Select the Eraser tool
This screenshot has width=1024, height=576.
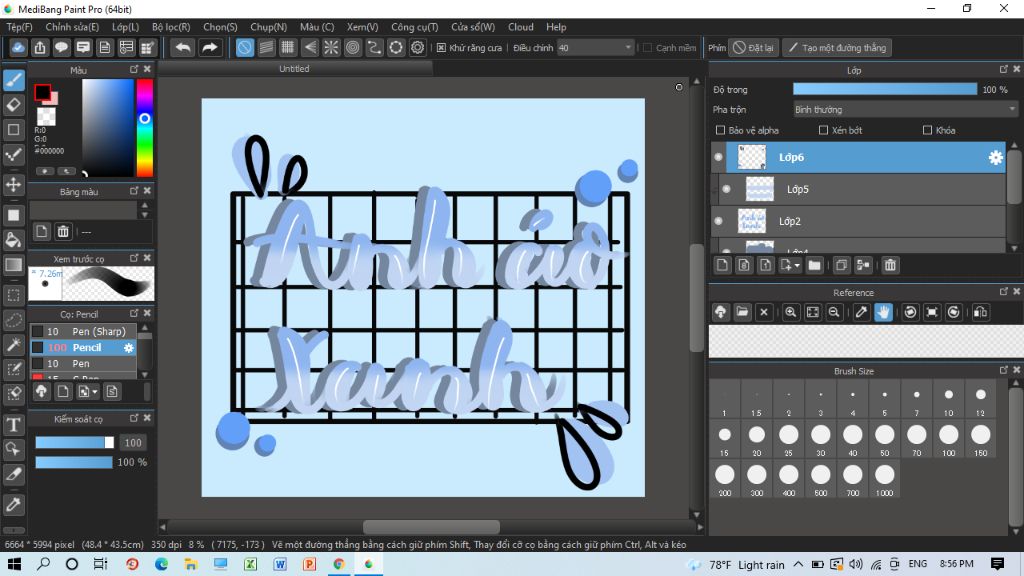click(14, 104)
